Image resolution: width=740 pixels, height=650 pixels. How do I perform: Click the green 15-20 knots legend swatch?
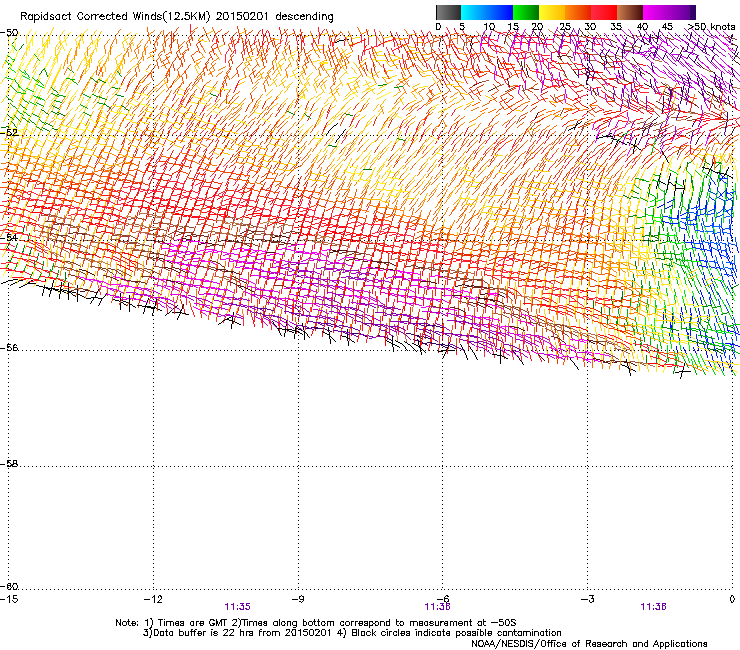click(526, 12)
